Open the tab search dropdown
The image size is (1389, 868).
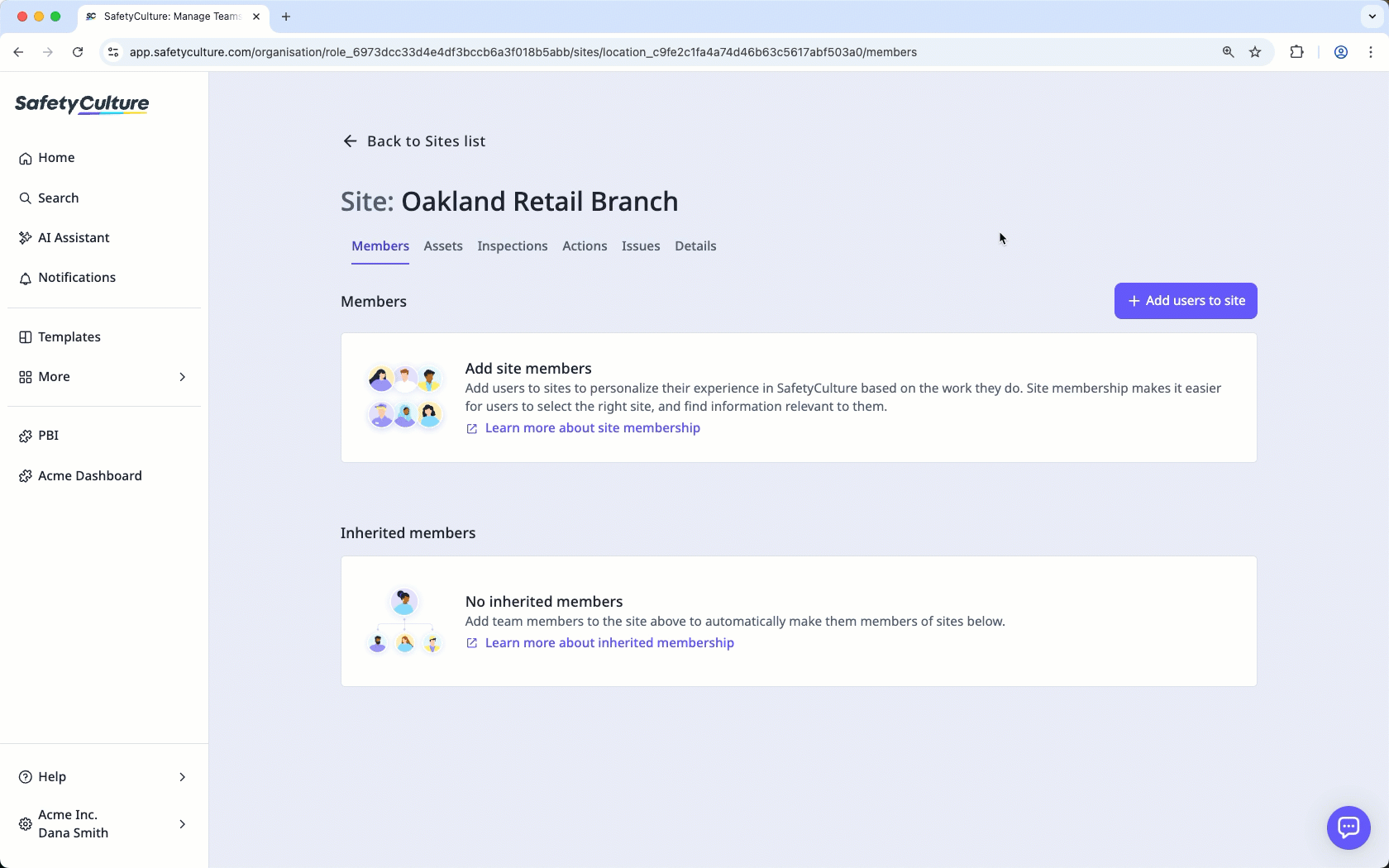[x=1372, y=17]
